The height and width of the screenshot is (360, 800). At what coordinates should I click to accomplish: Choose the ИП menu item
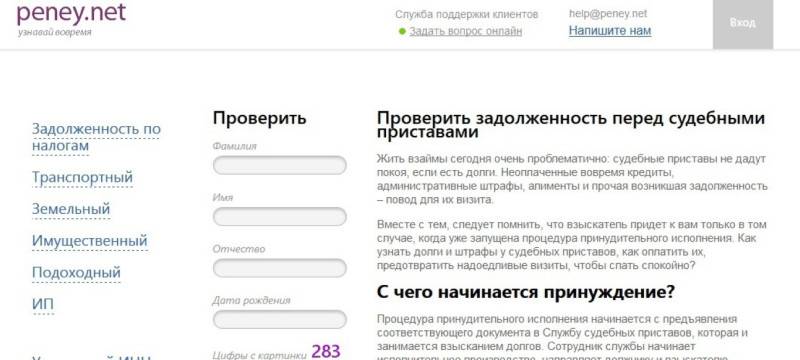coord(43,304)
